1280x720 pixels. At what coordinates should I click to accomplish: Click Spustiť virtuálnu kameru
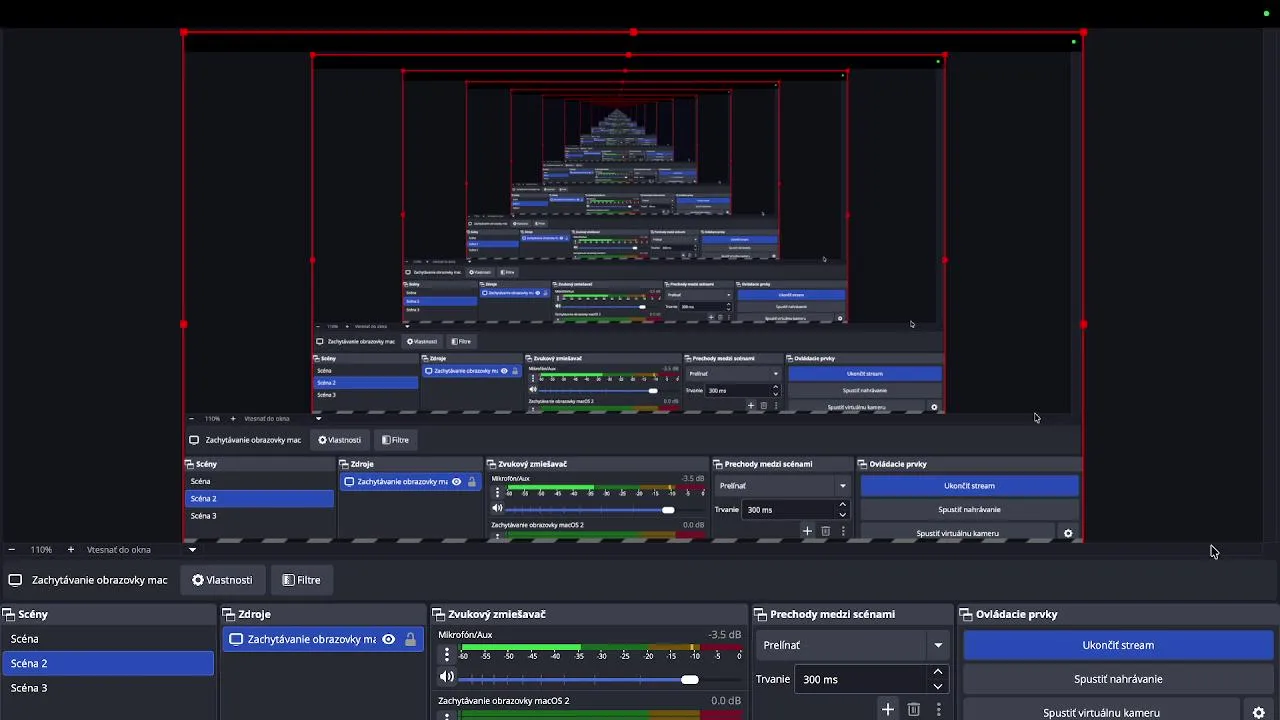(x=1101, y=712)
